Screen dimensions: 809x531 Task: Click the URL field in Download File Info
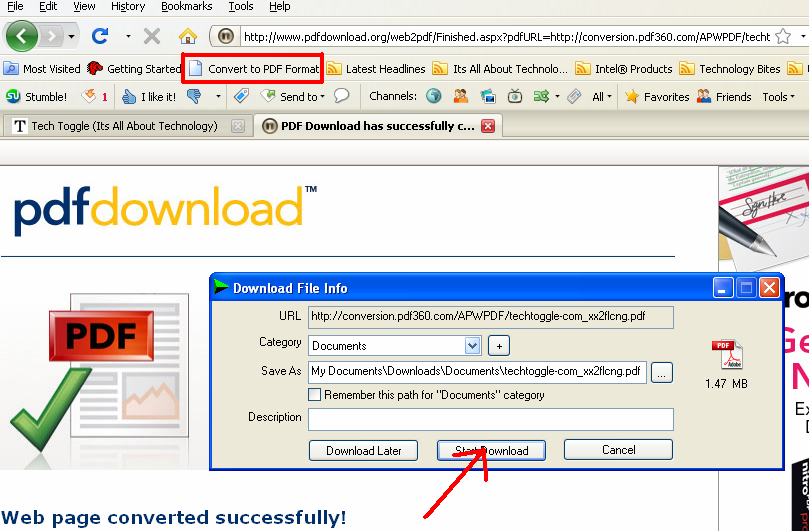click(x=491, y=317)
